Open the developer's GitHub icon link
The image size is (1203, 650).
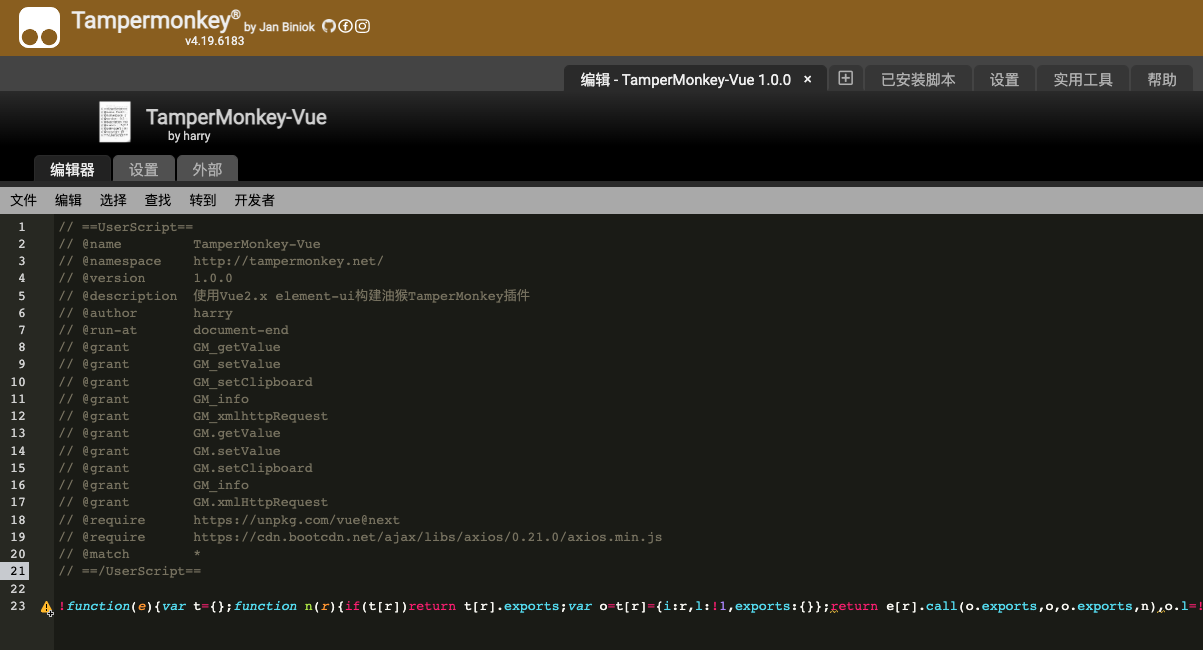[x=329, y=26]
